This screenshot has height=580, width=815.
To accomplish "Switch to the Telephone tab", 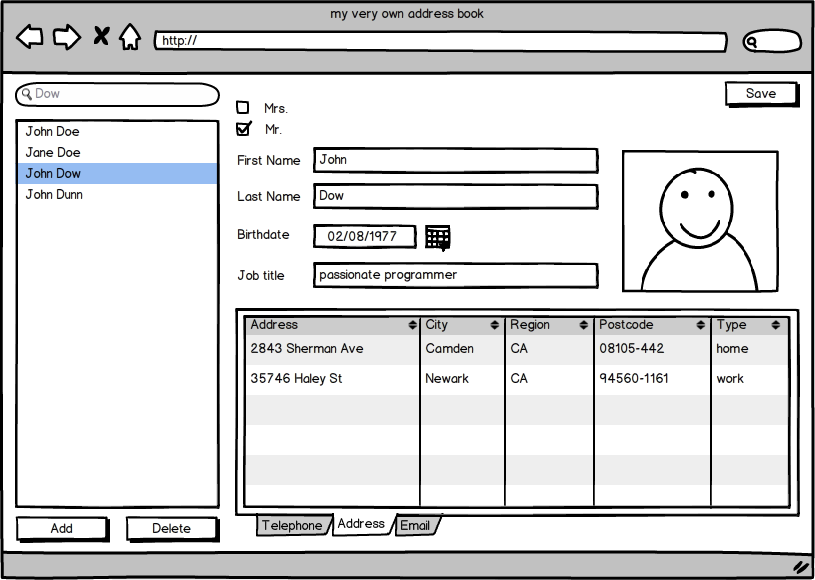I will coord(292,526).
